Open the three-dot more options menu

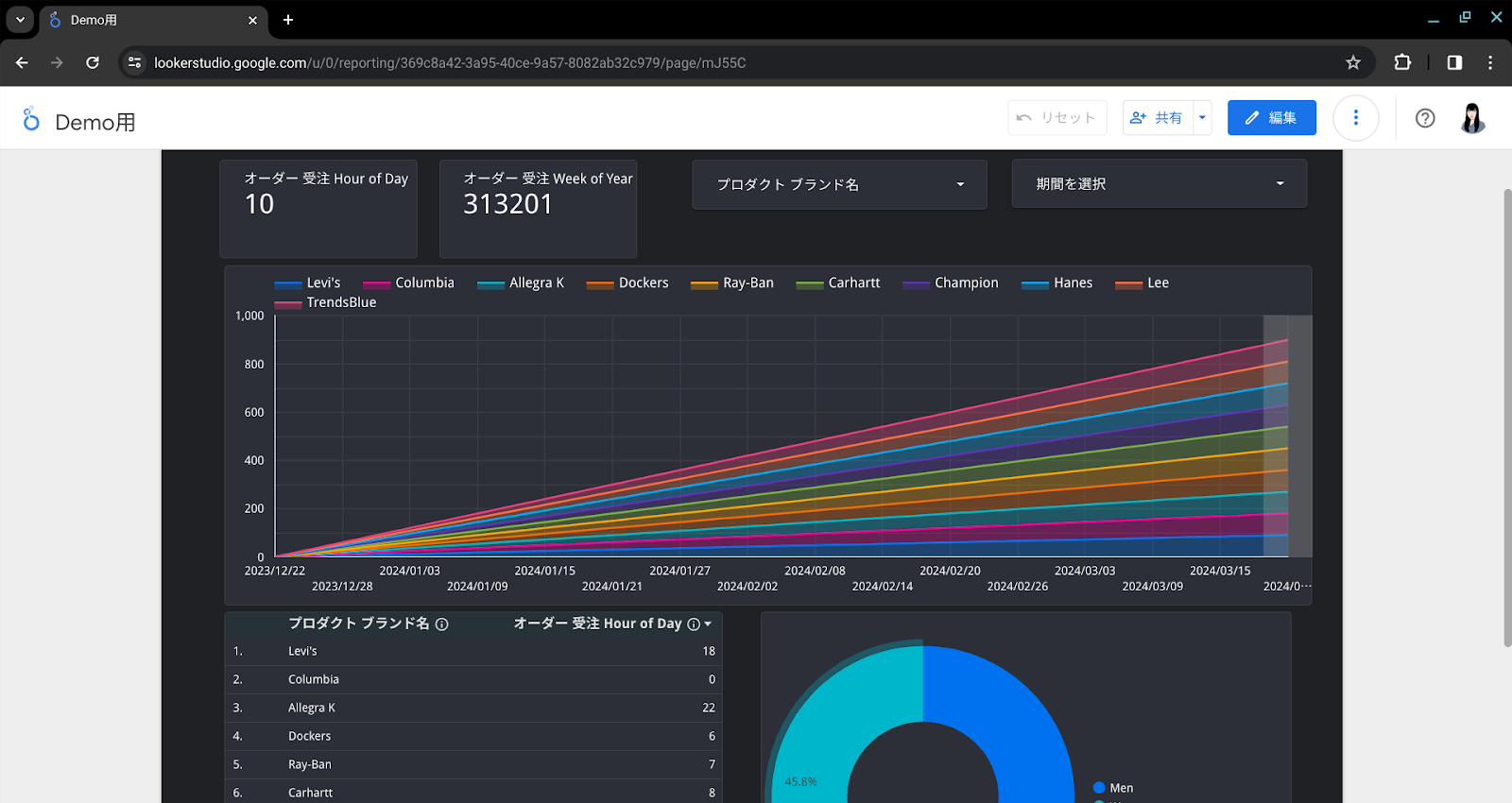coord(1355,118)
